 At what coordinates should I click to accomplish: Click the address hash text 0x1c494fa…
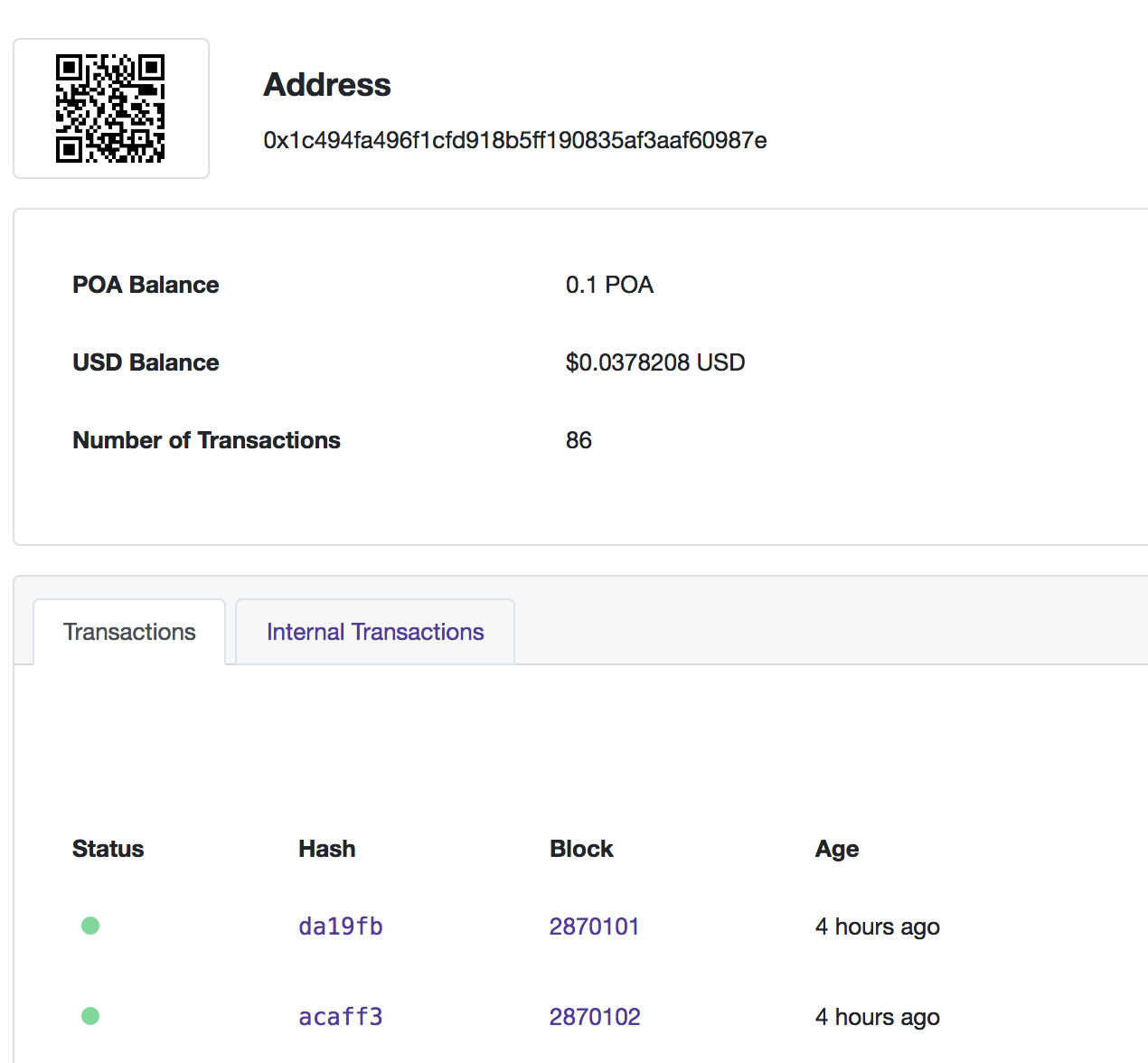(515, 140)
